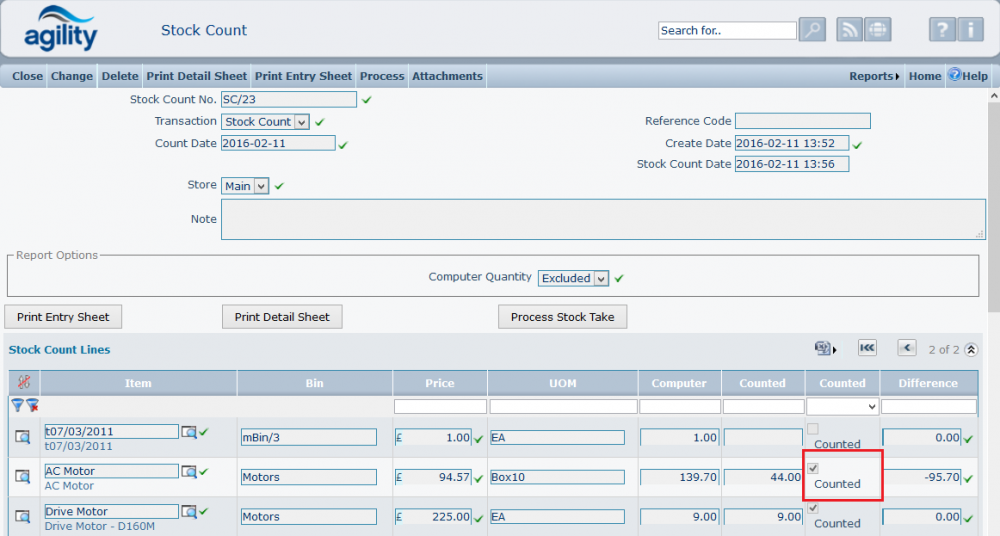Clear filters with the red-X funnel icon
Image resolution: width=1000 pixels, height=536 pixels.
[32, 405]
